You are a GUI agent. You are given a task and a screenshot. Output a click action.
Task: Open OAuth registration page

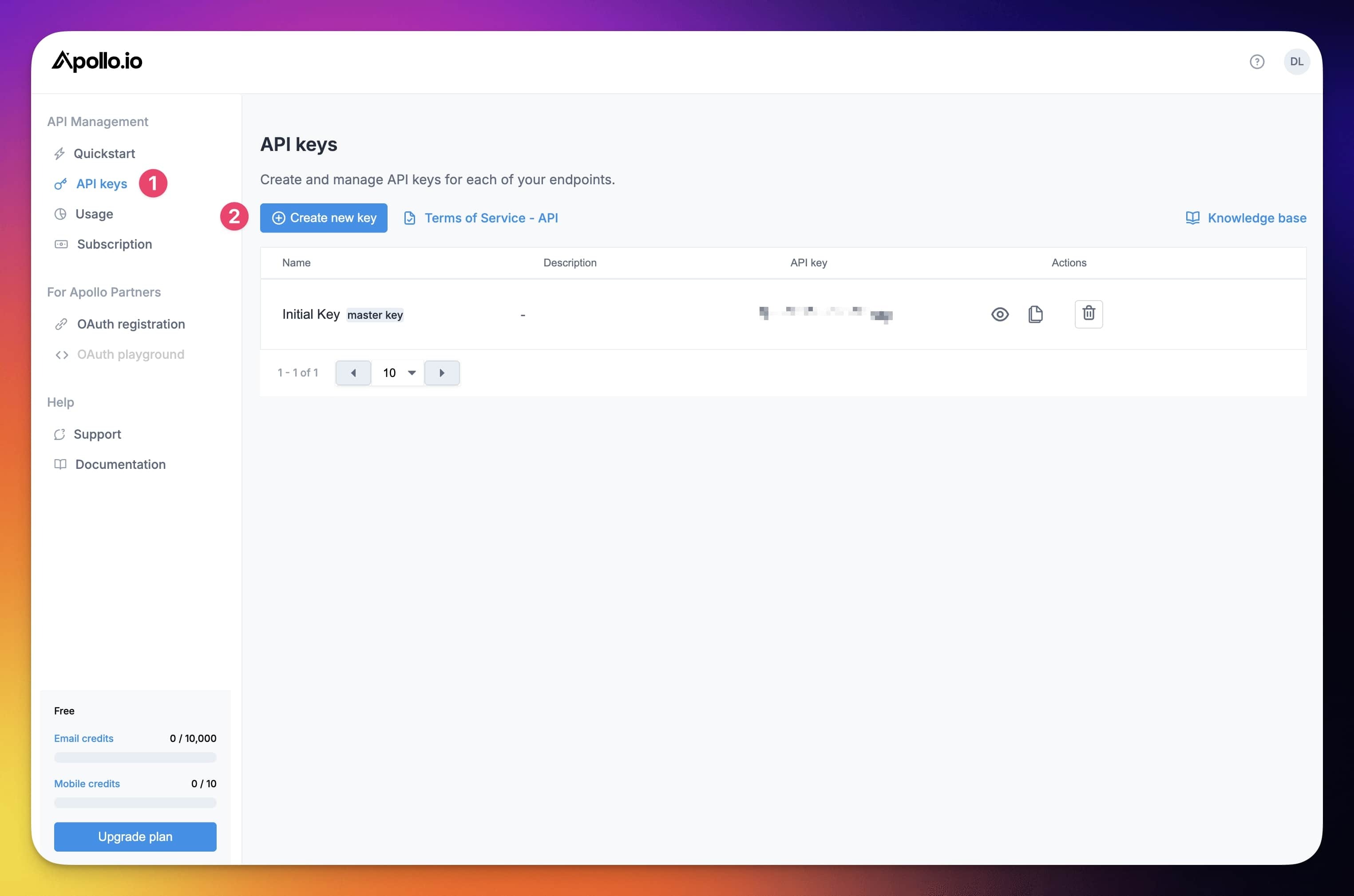[131, 325]
